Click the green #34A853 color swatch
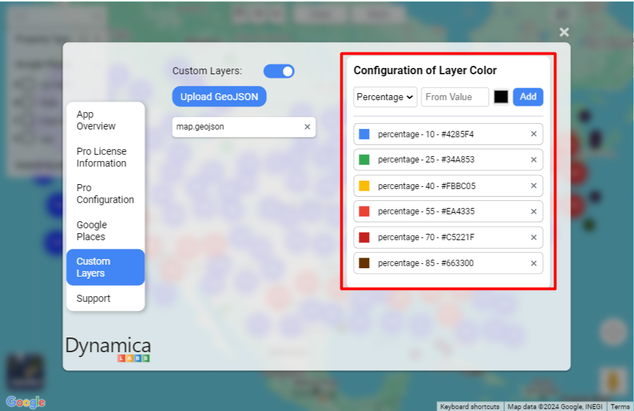The height and width of the screenshot is (411, 634). pyautogui.click(x=364, y=160)
